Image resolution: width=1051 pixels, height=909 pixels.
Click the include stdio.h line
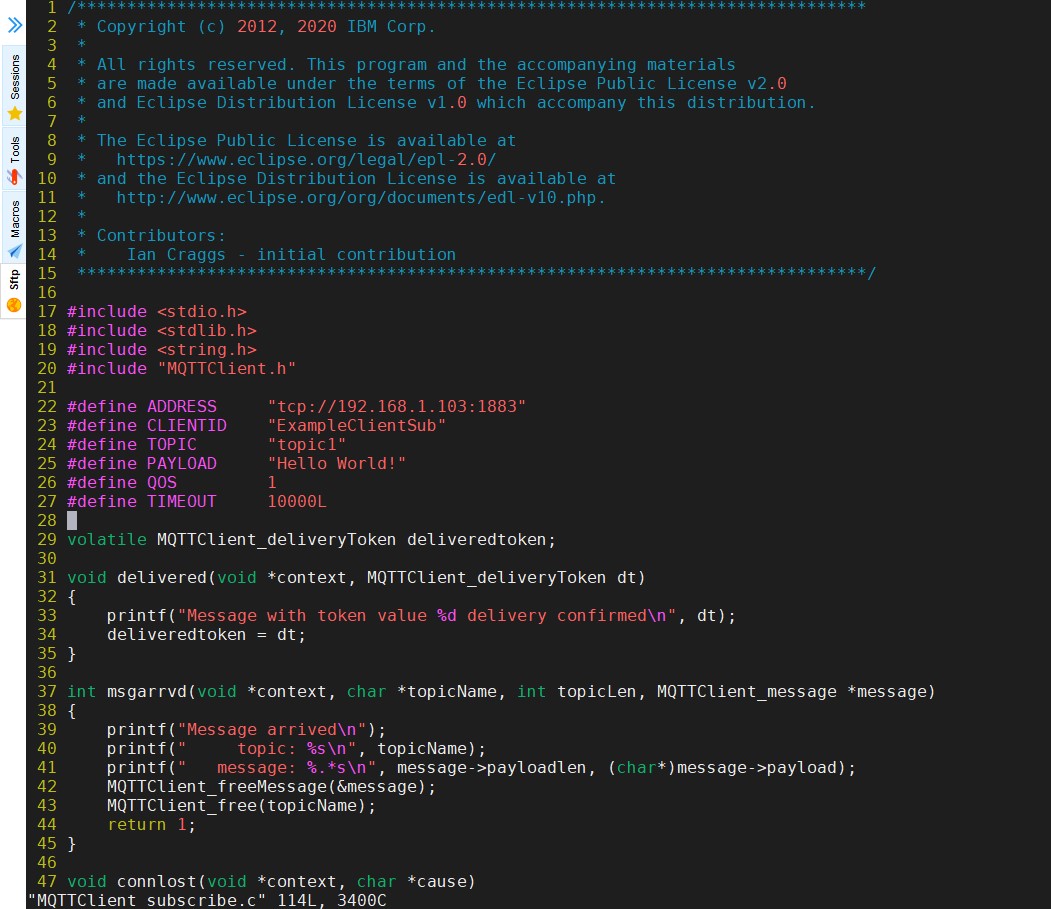[155, 311]
